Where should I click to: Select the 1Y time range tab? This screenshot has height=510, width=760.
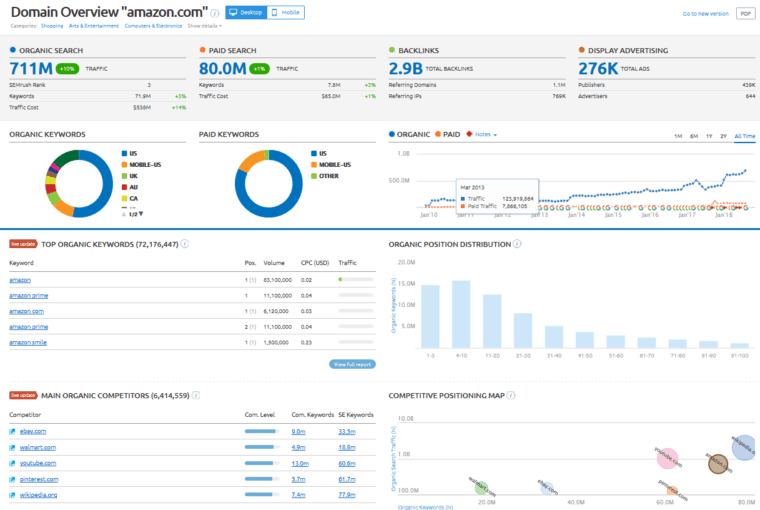pos(708,135)
